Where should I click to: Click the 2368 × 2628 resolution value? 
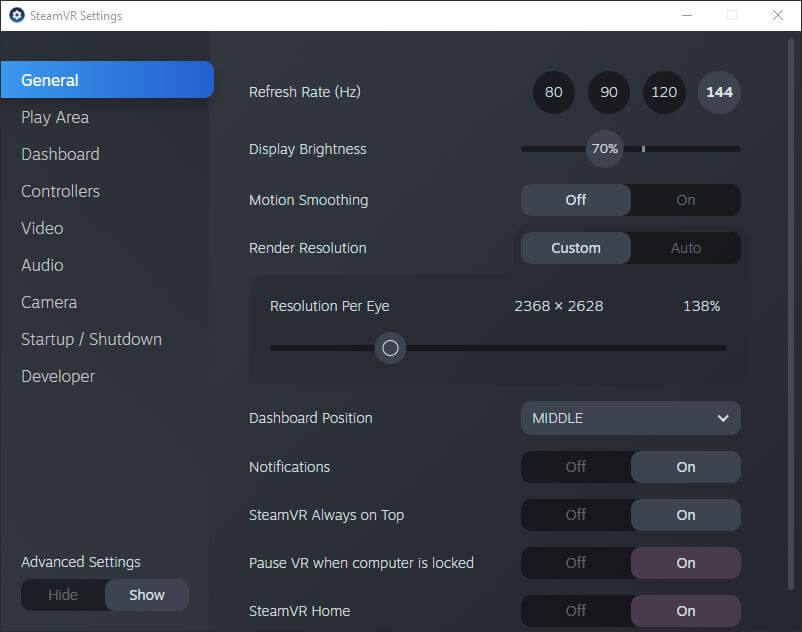[x=559, y=306]
